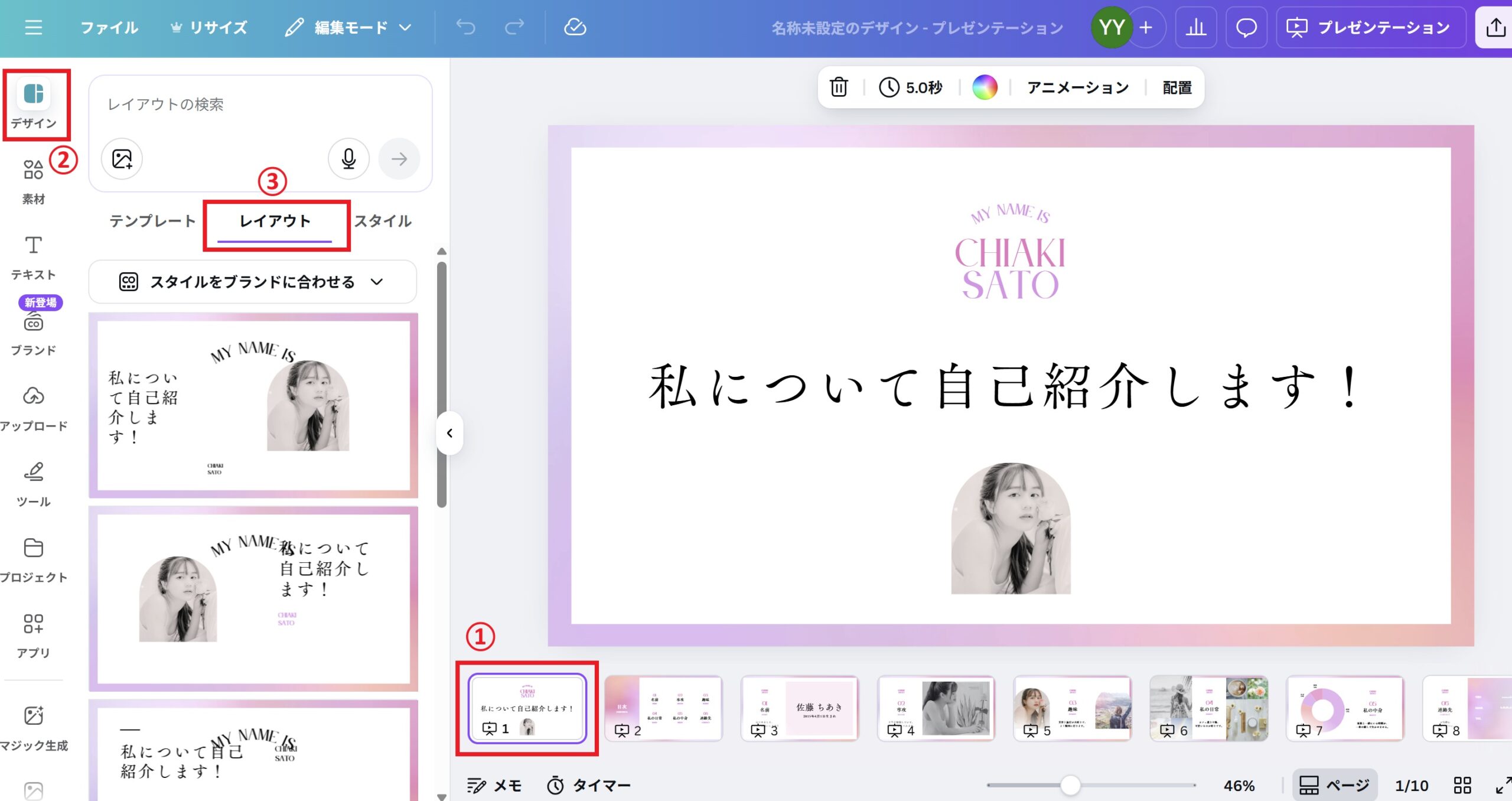Open the 5.0秒 page duration setting
This screenshot has height=801, width=1512.
911,87
